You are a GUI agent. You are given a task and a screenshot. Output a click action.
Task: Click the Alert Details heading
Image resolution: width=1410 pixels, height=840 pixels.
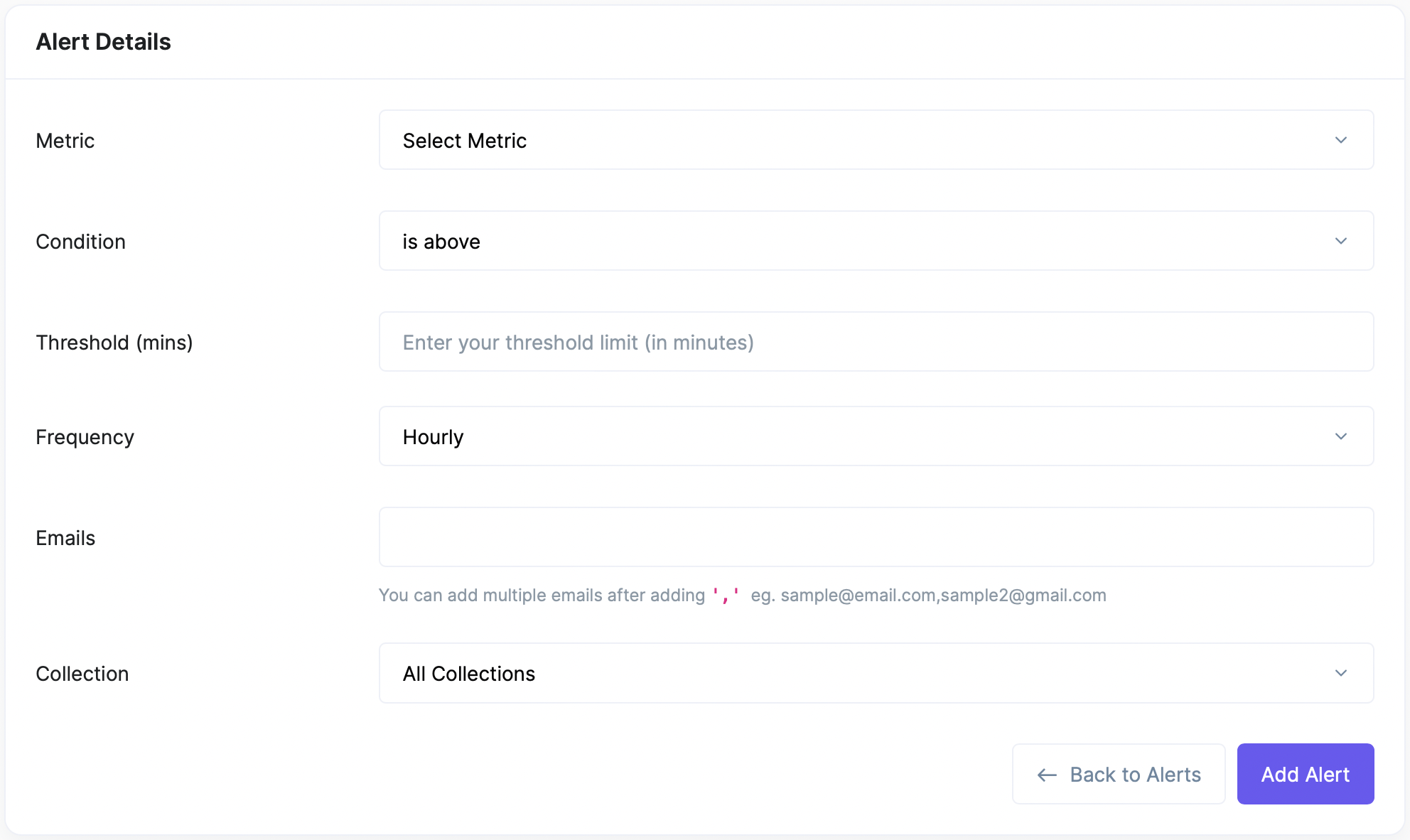click(104, 42)
